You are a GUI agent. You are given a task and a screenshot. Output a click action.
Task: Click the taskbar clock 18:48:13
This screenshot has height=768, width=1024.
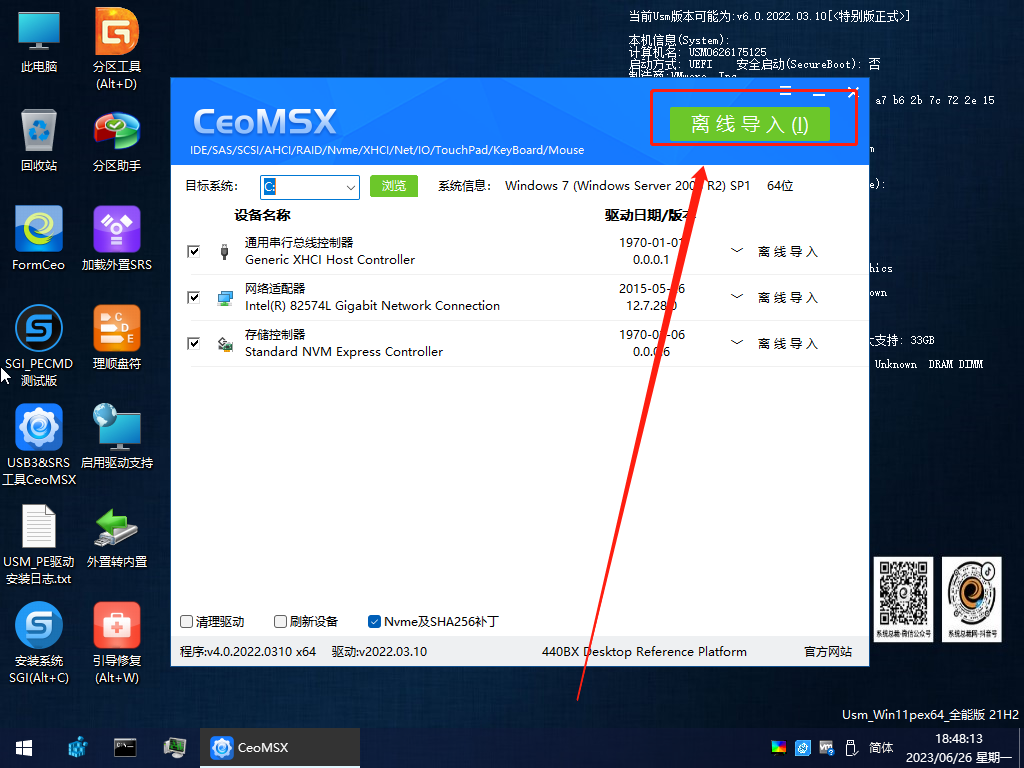pyautogui.click(x=959, y=739)
